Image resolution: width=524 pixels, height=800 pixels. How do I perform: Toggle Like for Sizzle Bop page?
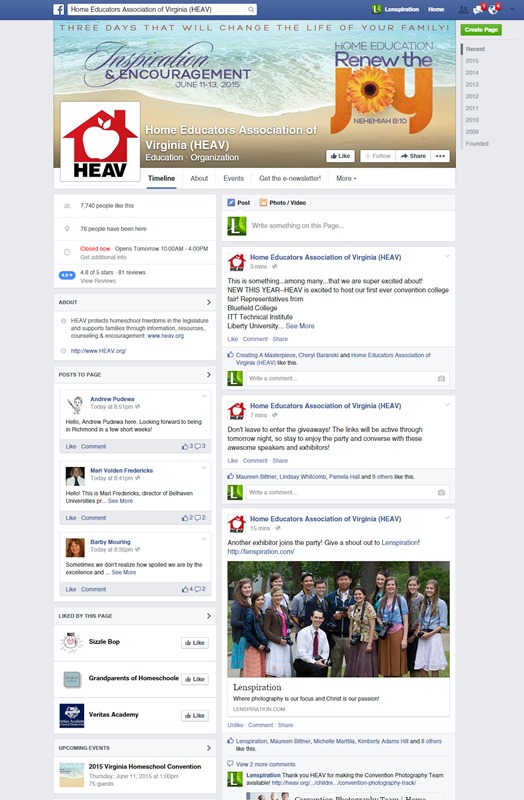(x=195, y=643)
